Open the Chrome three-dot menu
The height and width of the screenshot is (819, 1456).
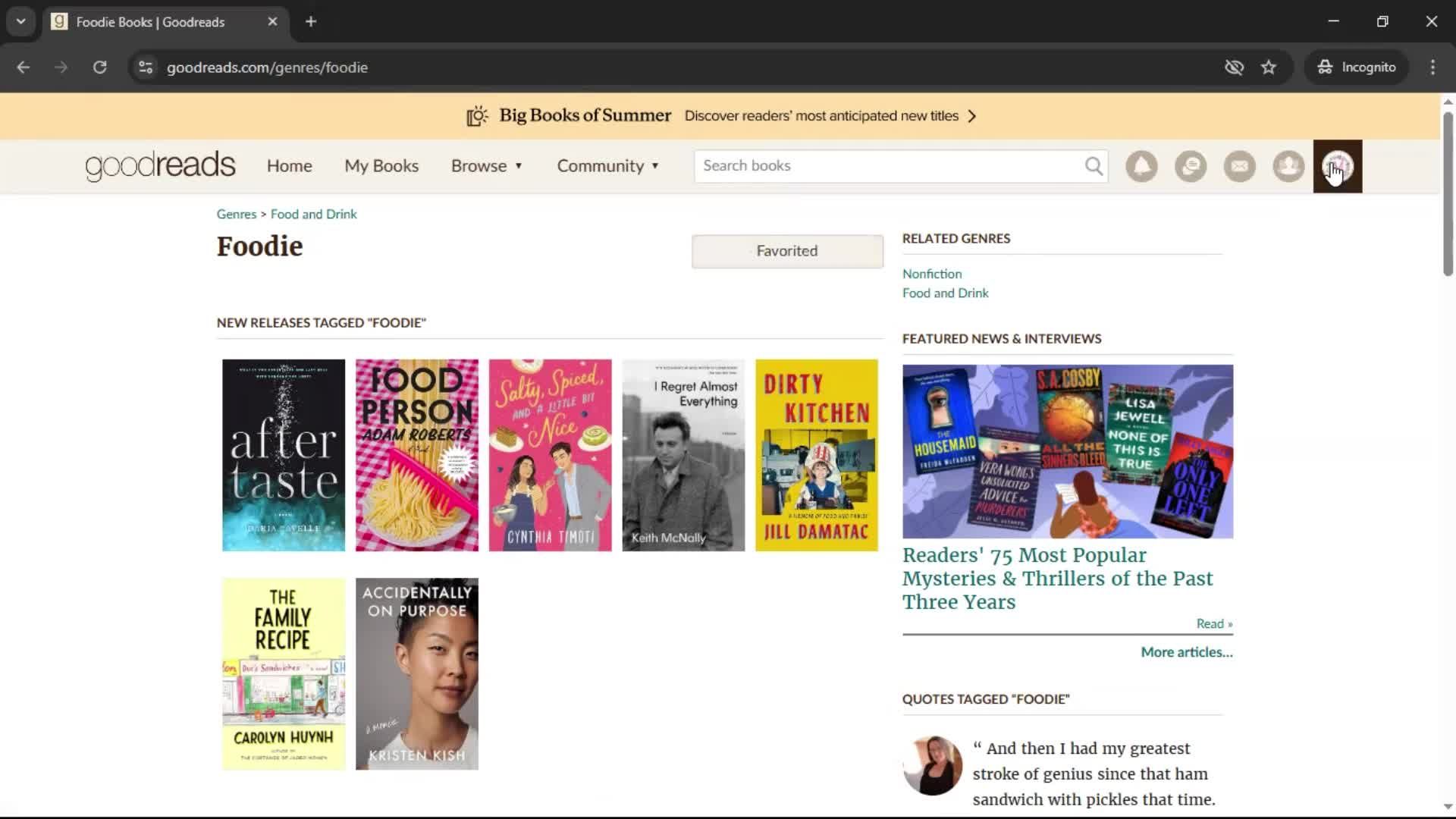(1432, 67)
